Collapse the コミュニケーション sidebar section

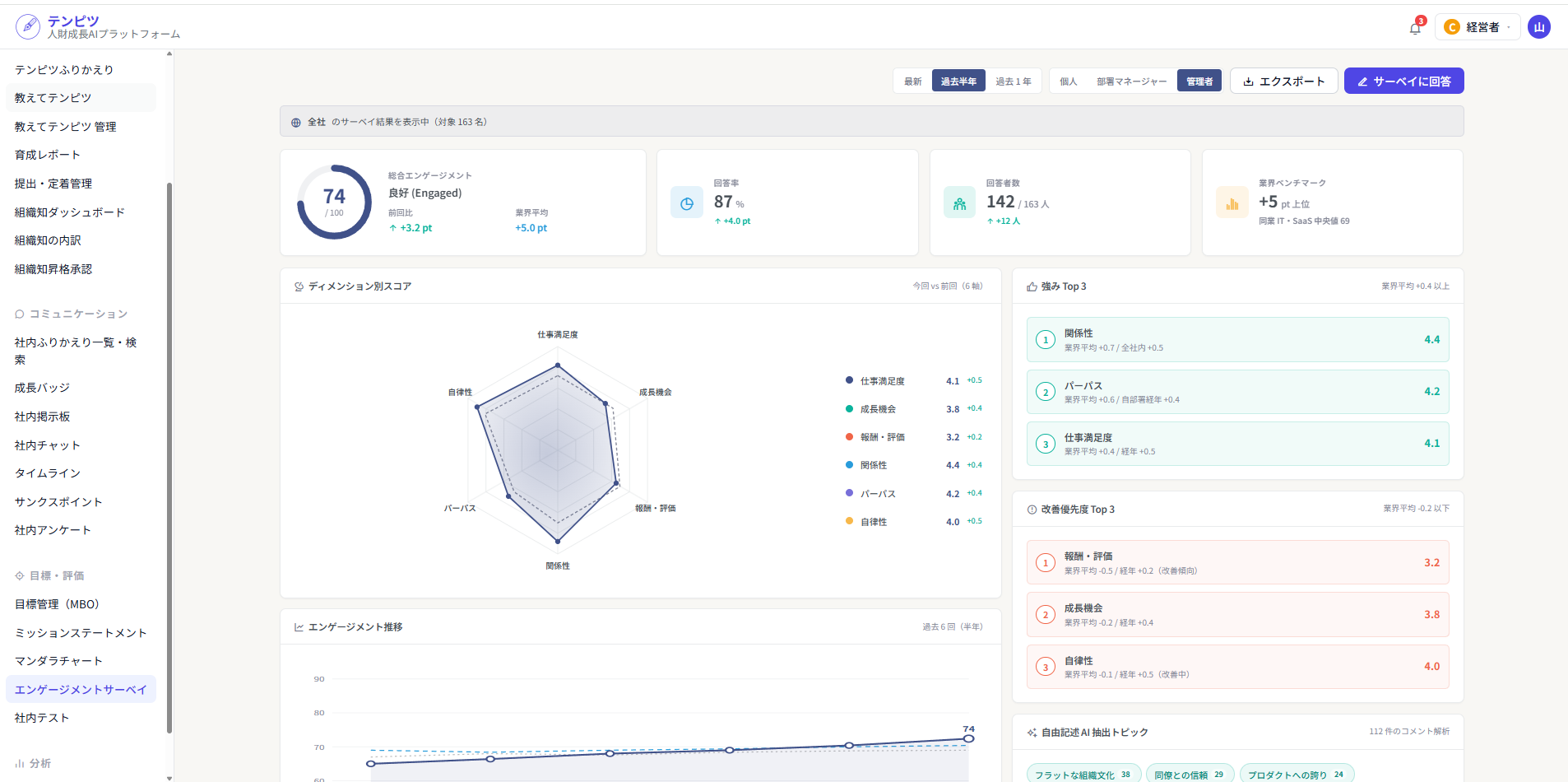pos(72,314)
